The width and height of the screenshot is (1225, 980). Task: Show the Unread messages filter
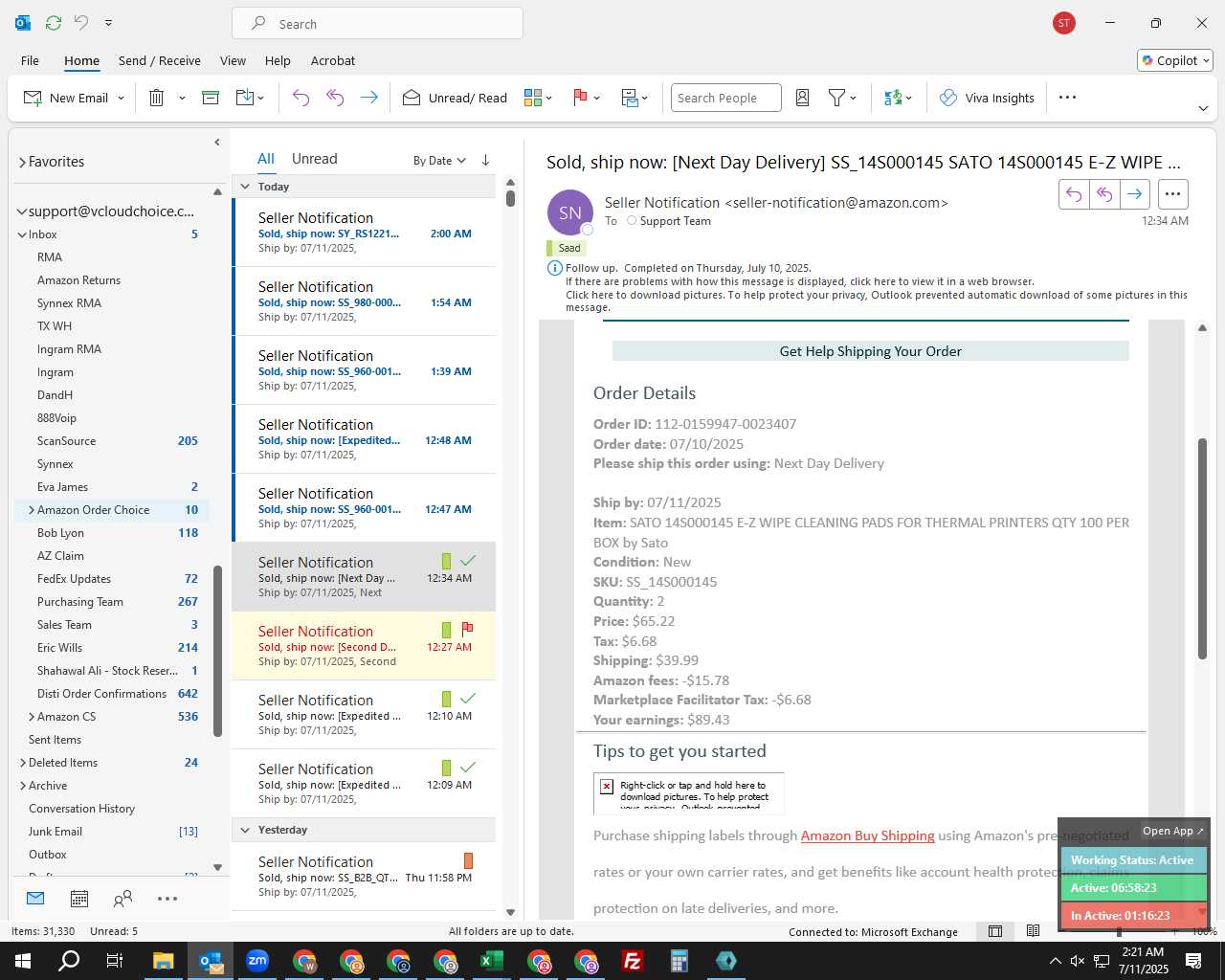pos(314,159)
